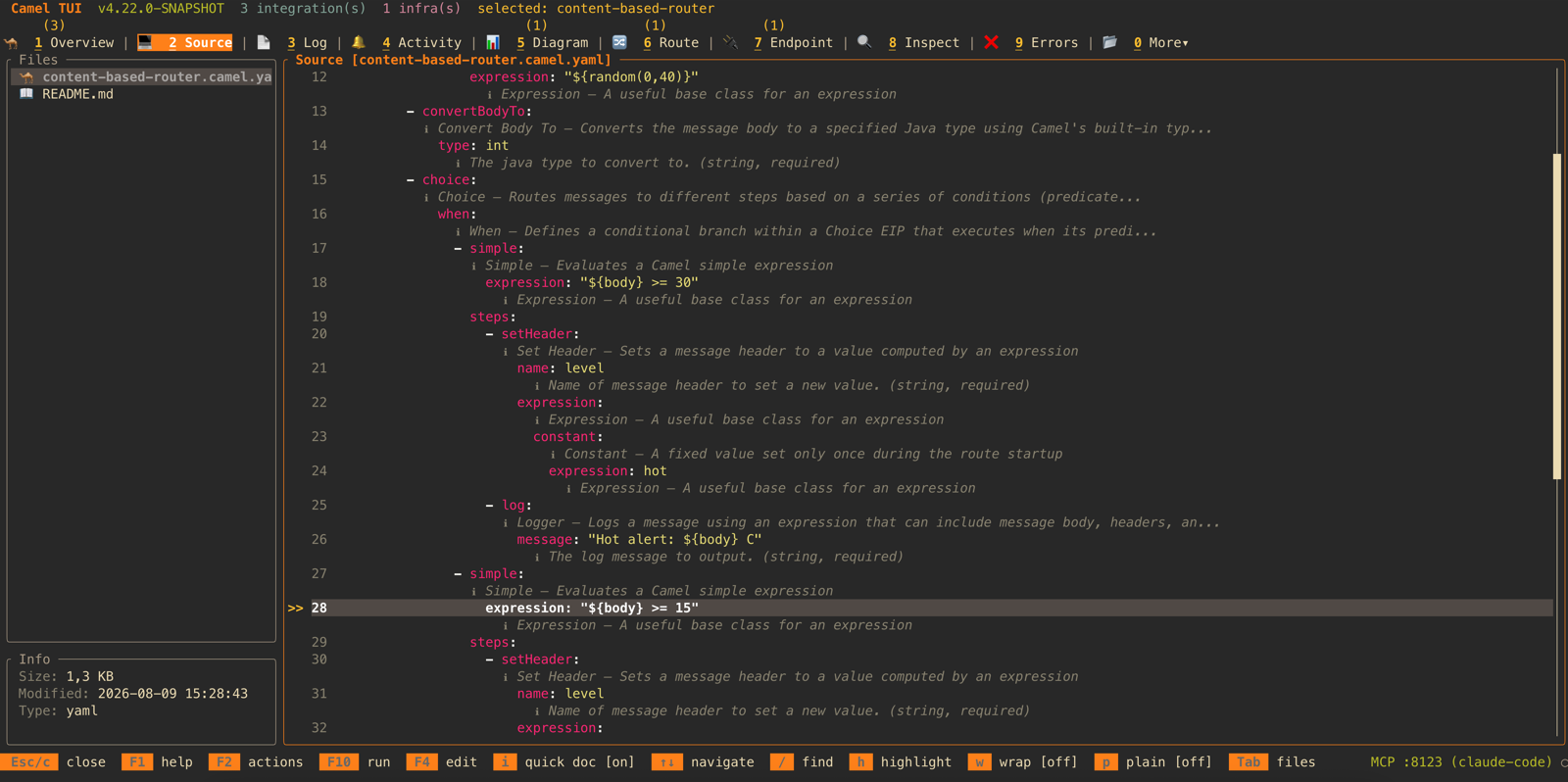Click the Size value '1,3 KB' in Info
Viewport: 1568px width, 782px height.
coord(90,677)
